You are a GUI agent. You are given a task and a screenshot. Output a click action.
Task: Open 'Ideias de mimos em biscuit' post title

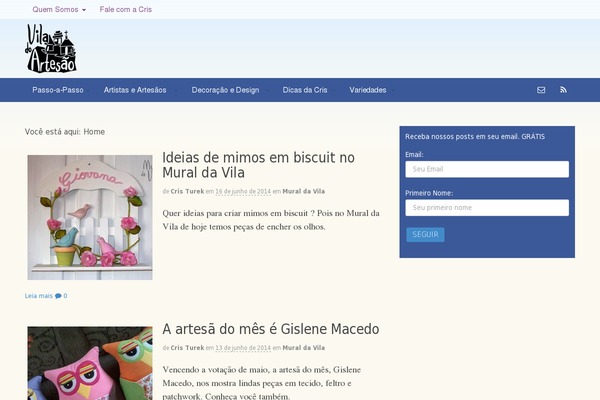pos(258,165)
